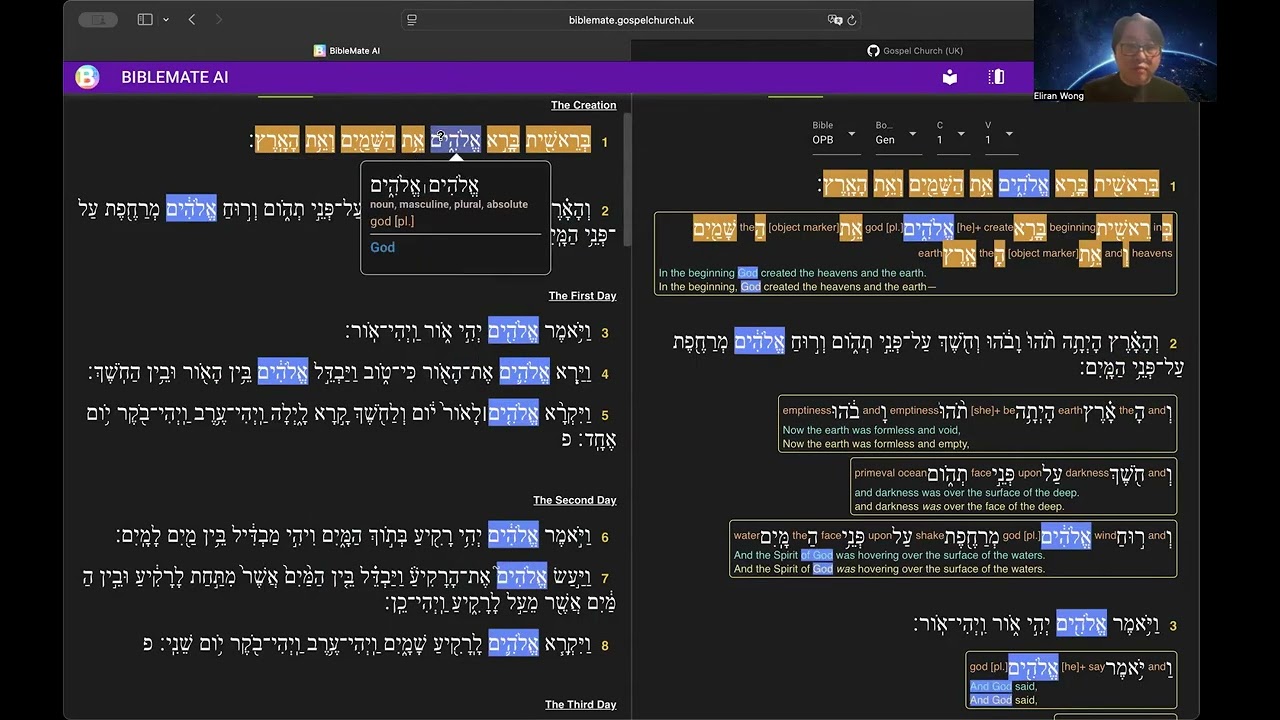Click highlighted Elohim word in left verse 3
Viewport: 1280px width, 720px height.
pyautogui.click(x=513, y=330)
